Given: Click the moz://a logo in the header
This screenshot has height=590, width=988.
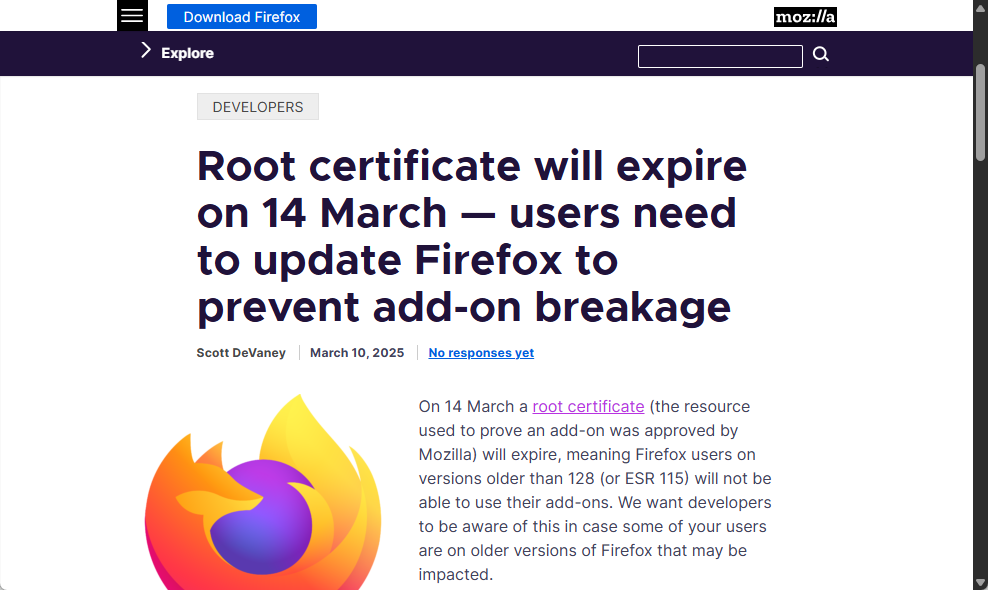Looking at the screenshot, I should (805, 16).
